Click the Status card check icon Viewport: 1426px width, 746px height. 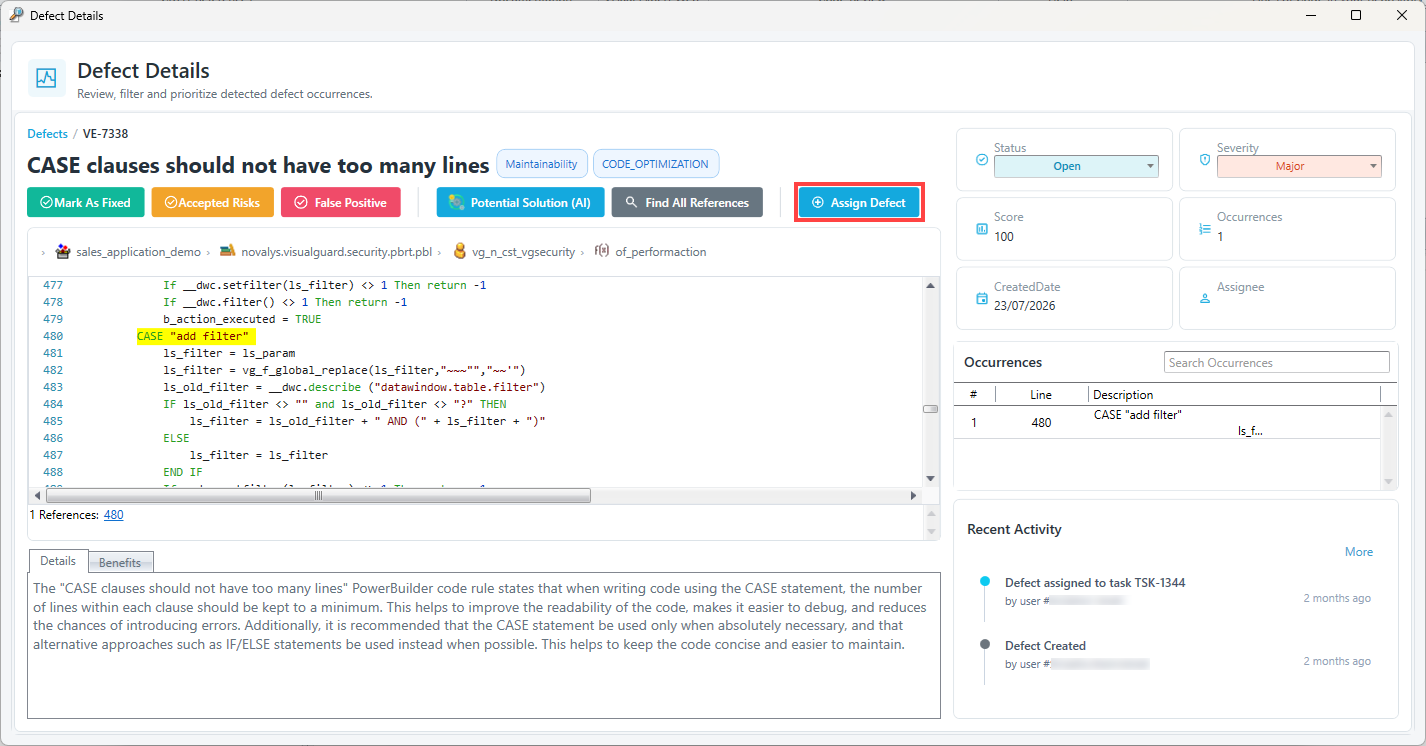click(981, 159)
